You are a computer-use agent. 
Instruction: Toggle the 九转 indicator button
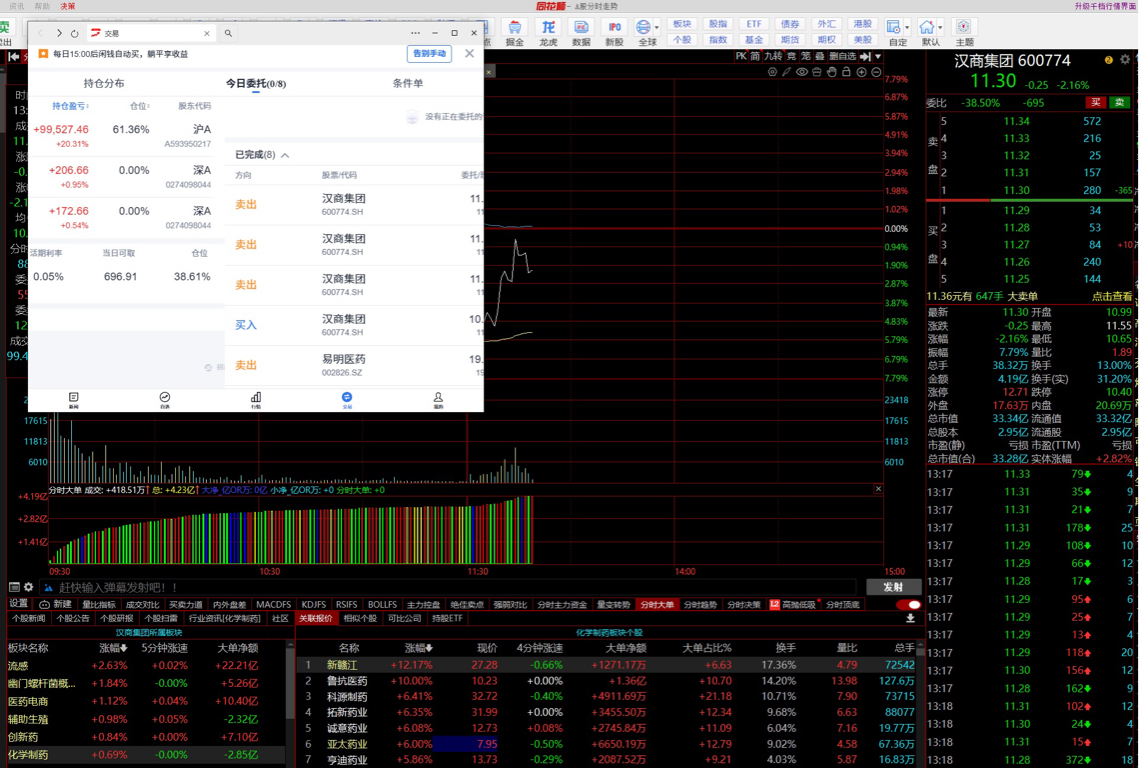click(x=773, y=56)
